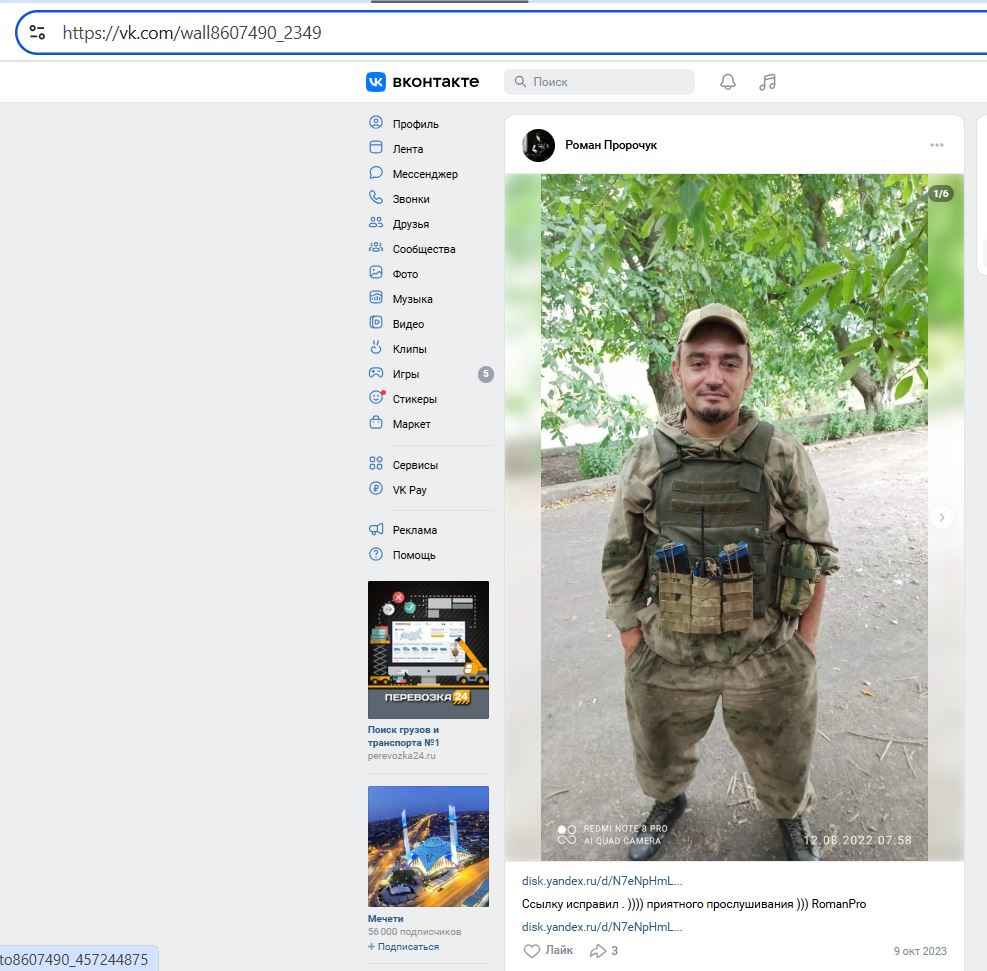Open first disk.yandex.ru link
The image size is (987, 971).
[x=602, y=881]
